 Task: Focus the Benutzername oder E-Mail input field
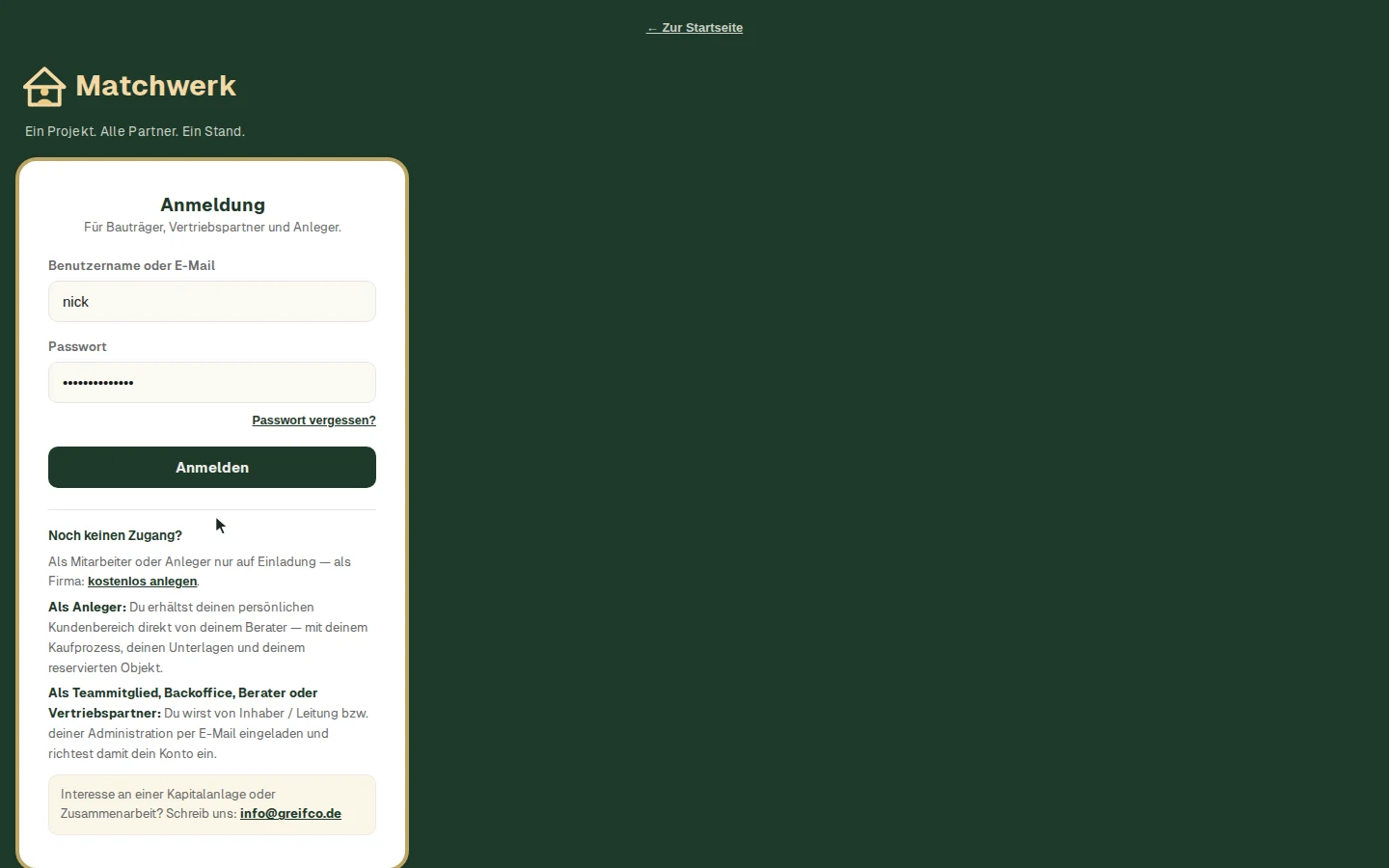[212, 302]
